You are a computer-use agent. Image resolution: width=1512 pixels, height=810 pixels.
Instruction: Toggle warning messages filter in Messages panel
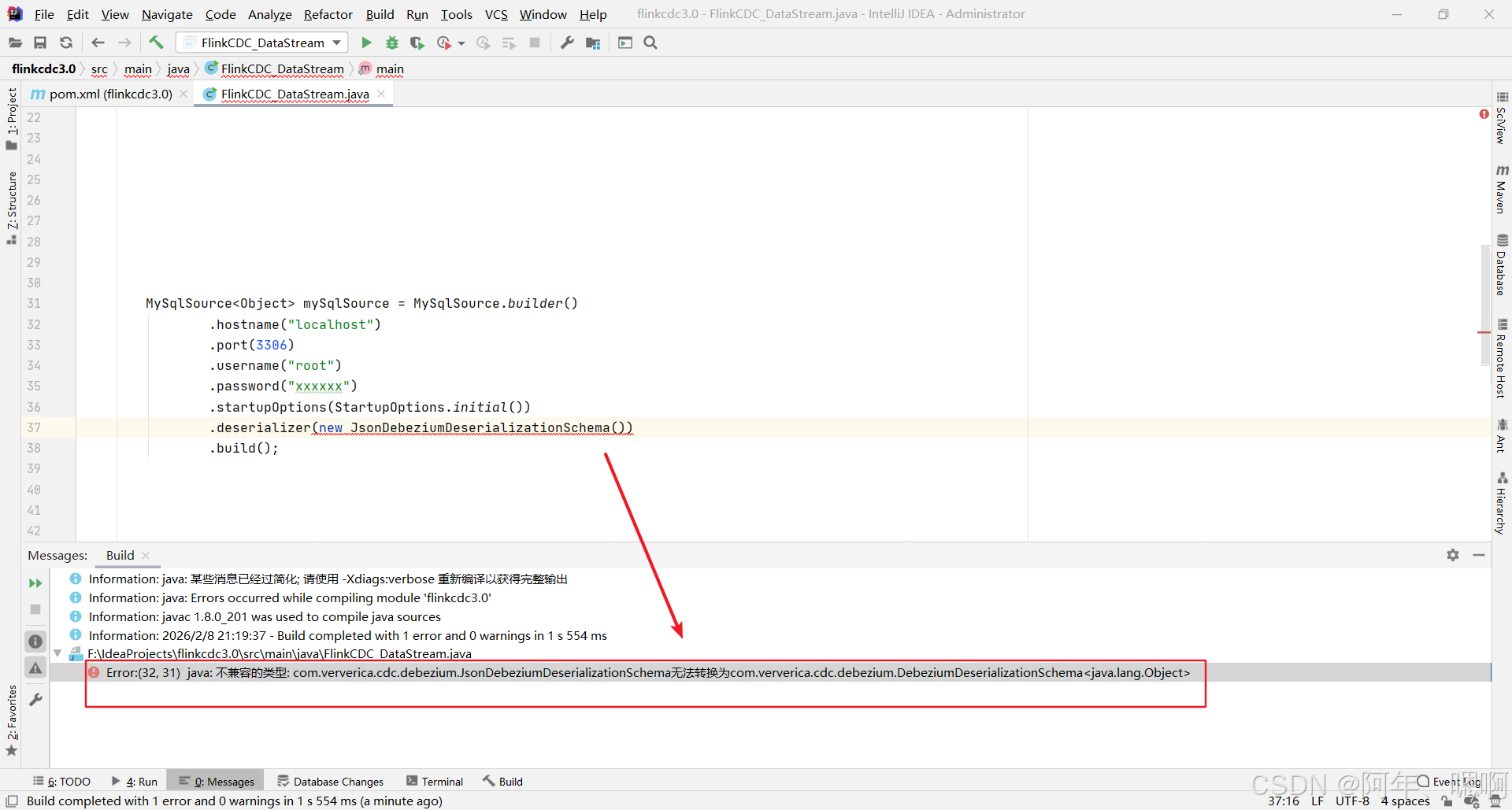click(35, 668)
